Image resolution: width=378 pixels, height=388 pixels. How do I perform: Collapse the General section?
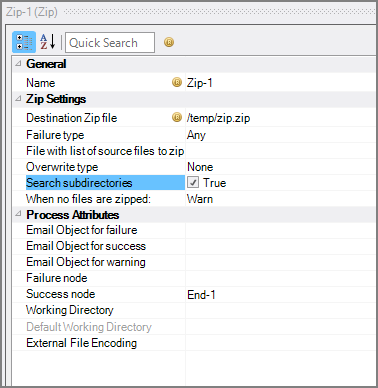(18, 63)
